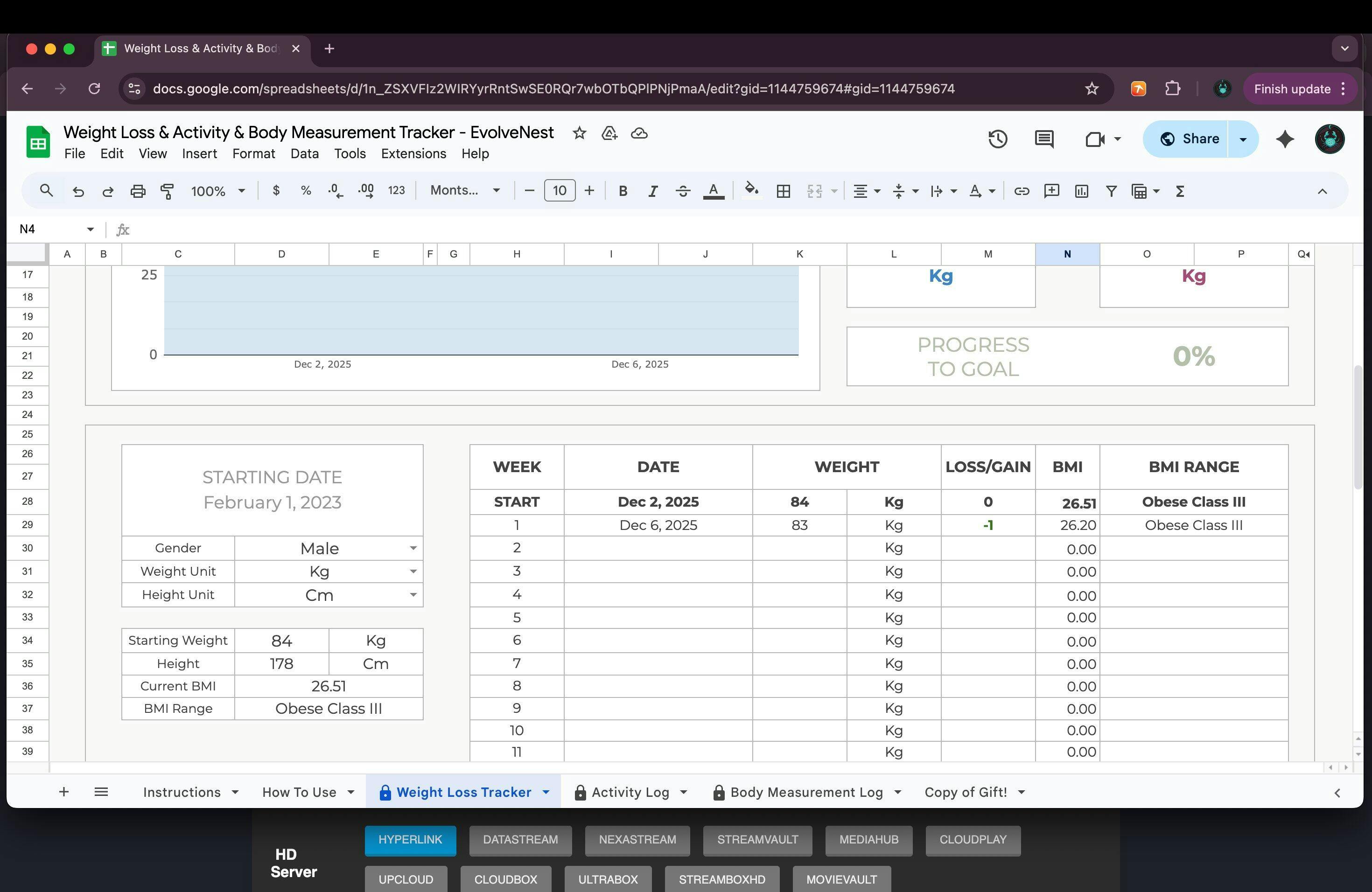Open version history clock icon

click(997, 139)
